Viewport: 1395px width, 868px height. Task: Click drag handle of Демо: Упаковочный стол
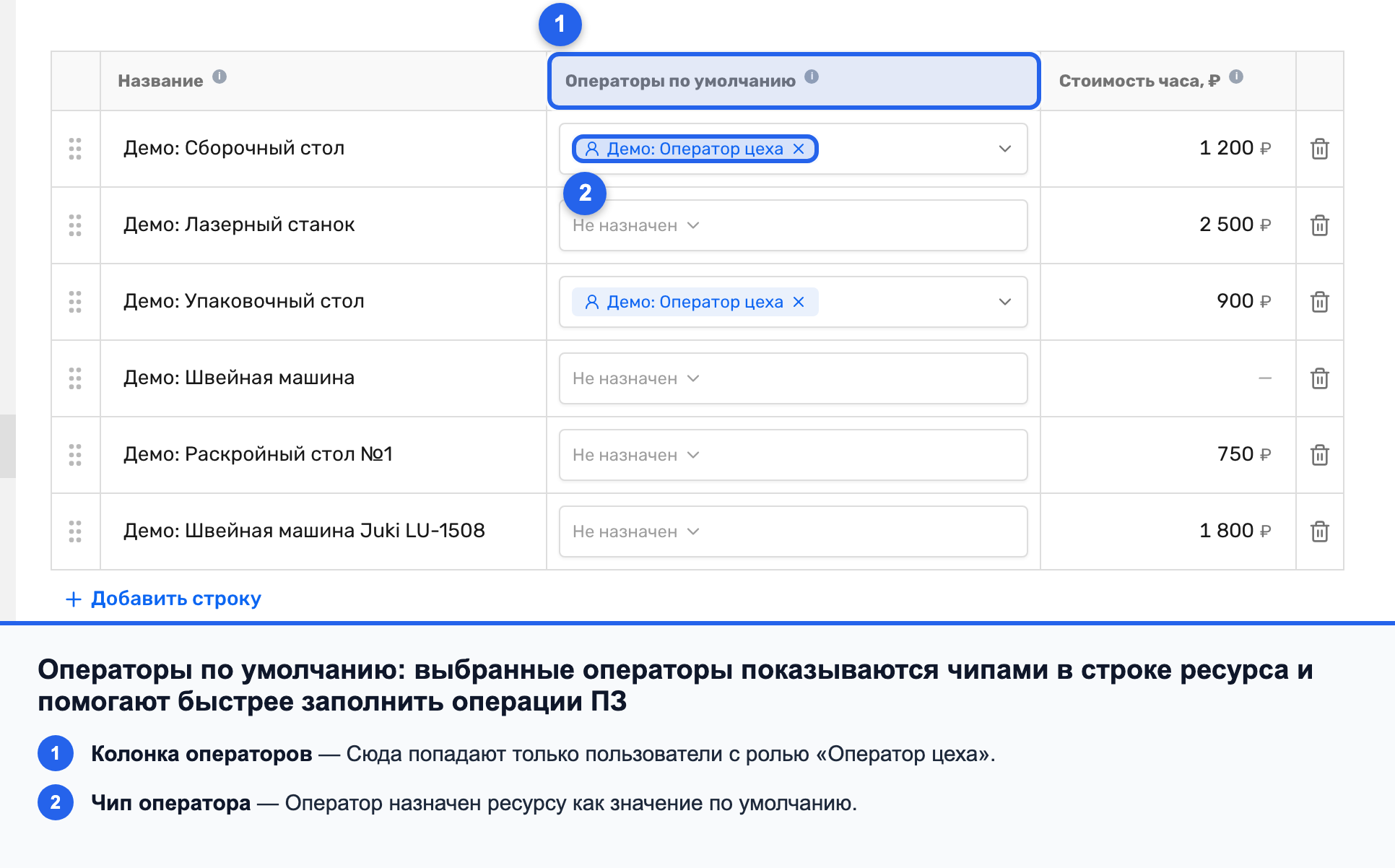(75, 302)
